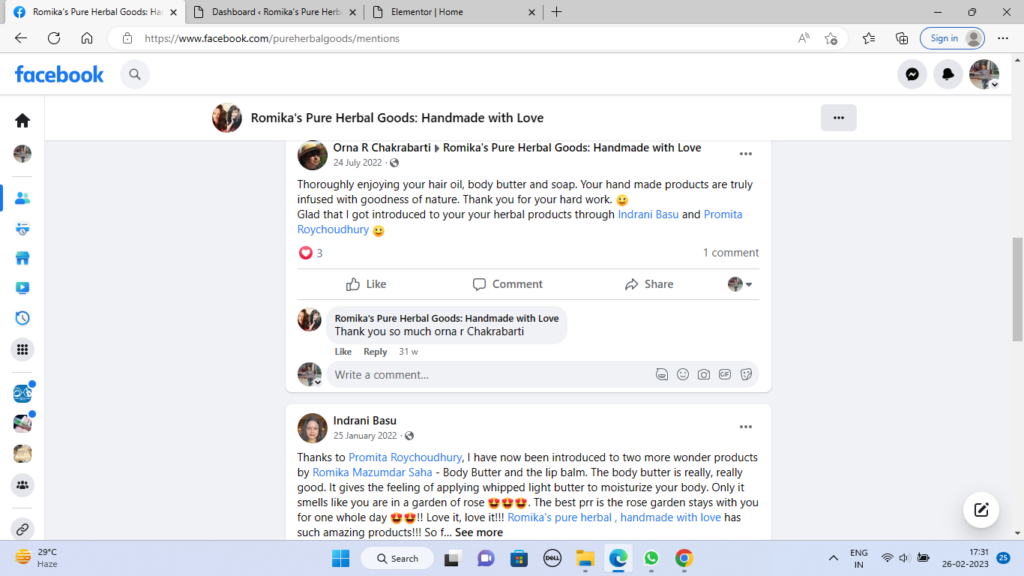
Task: Open Read aloud icon in address bar
Action: [x=803, y=39]
